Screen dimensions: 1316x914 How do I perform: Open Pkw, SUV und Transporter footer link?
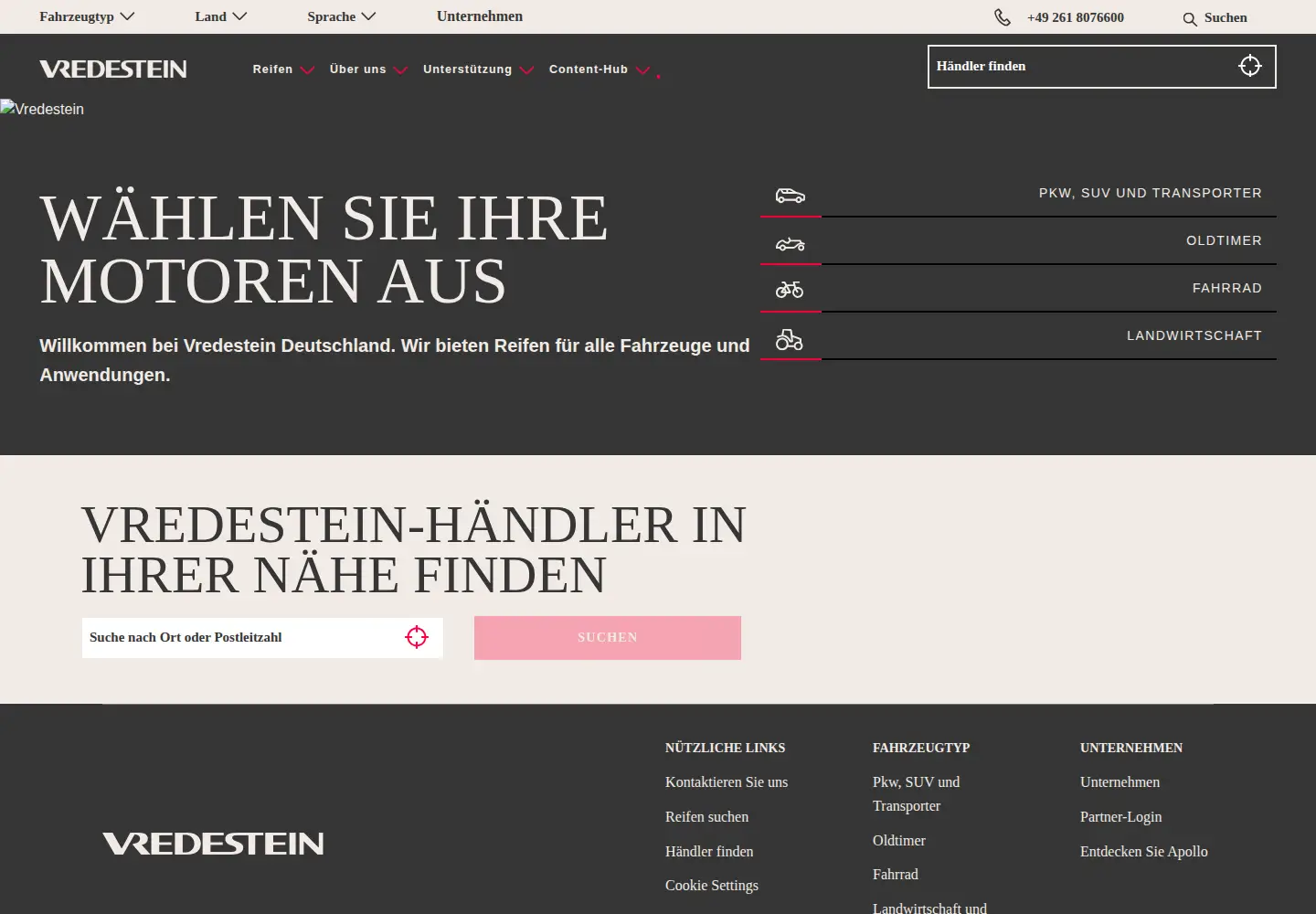pyautogui.click(x=917, y=794)
